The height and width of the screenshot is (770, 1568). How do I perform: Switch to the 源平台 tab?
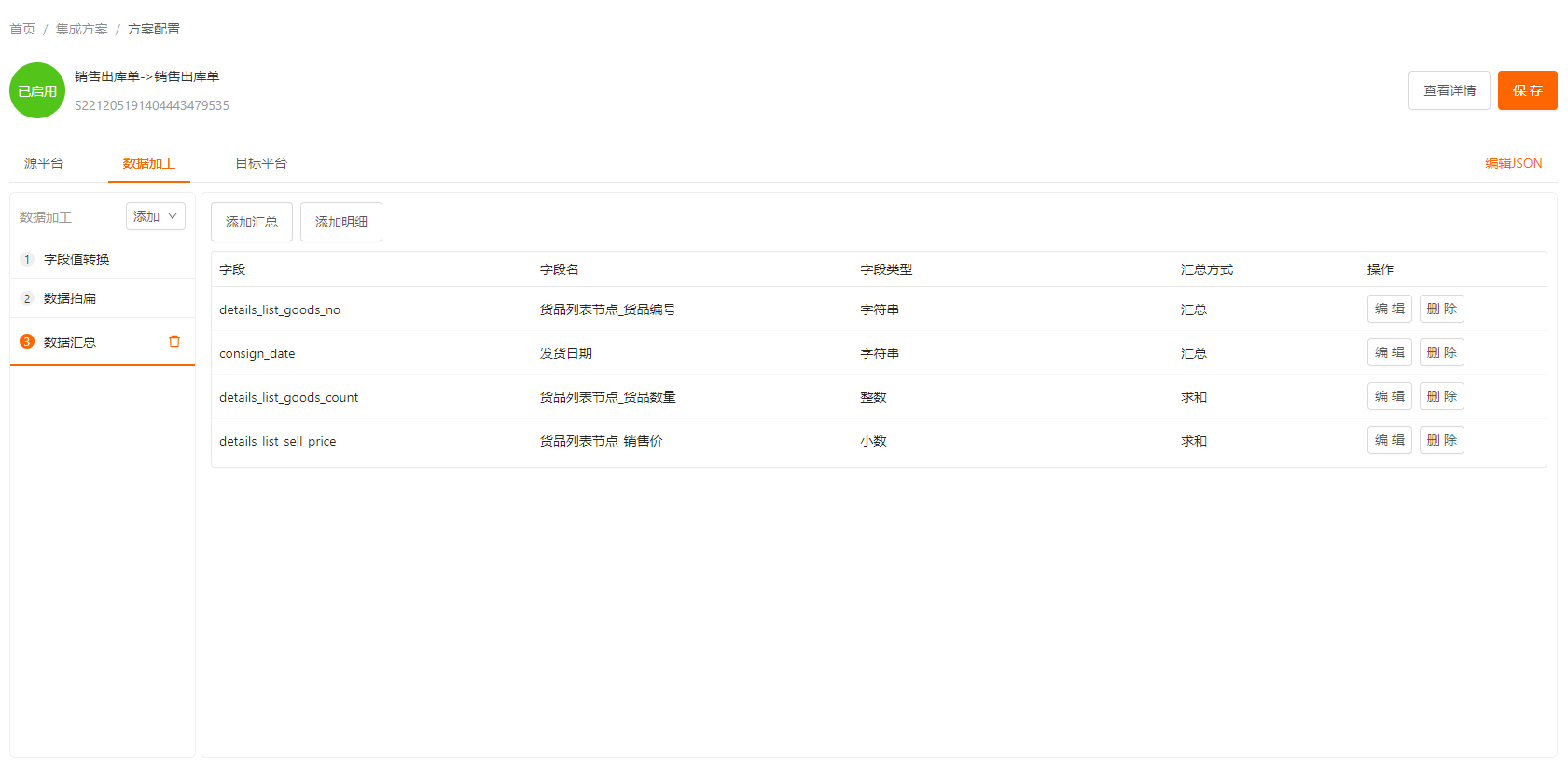tap(44, 163)
